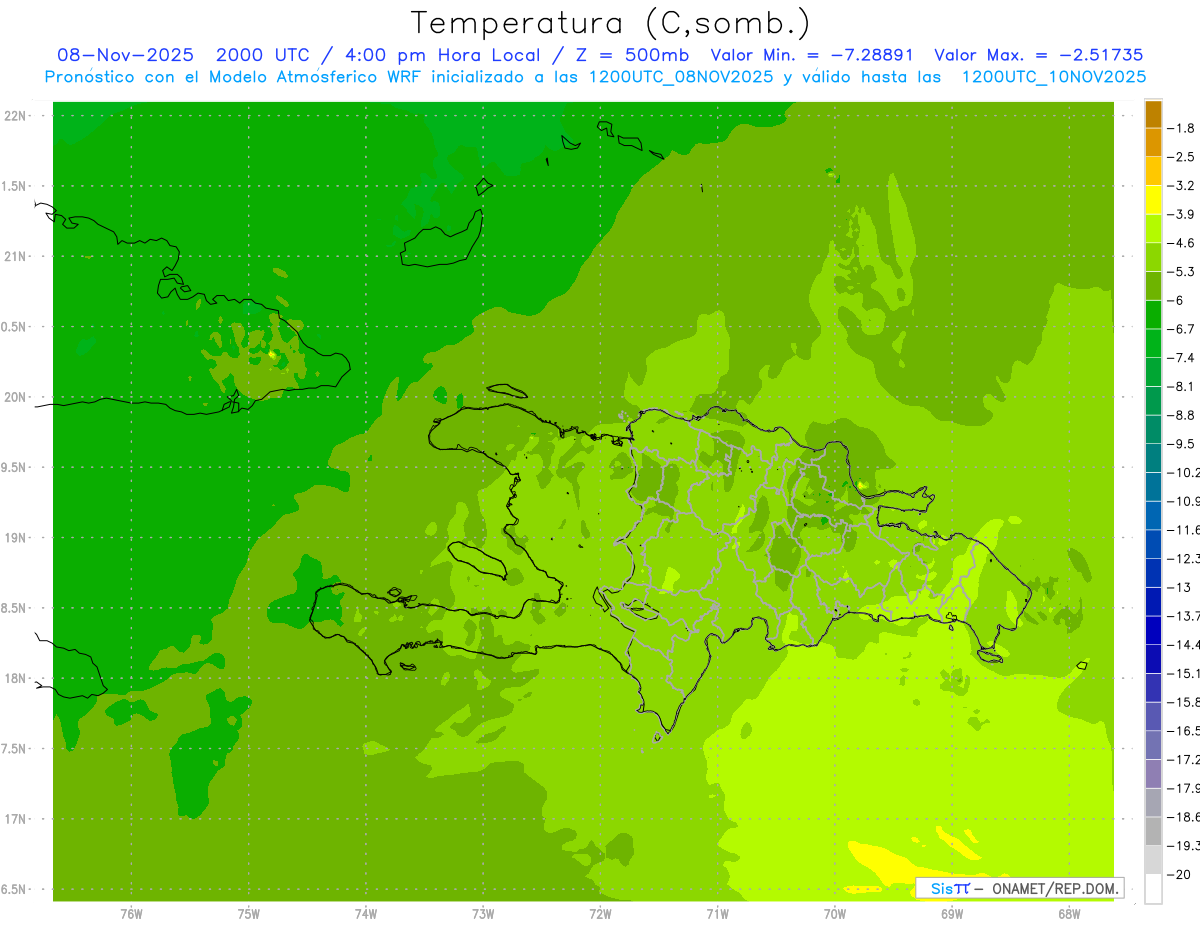The height and width of the screenshot is (927, 1200).
Task: Click the "76W" longitude label
Action: [131, 914]
